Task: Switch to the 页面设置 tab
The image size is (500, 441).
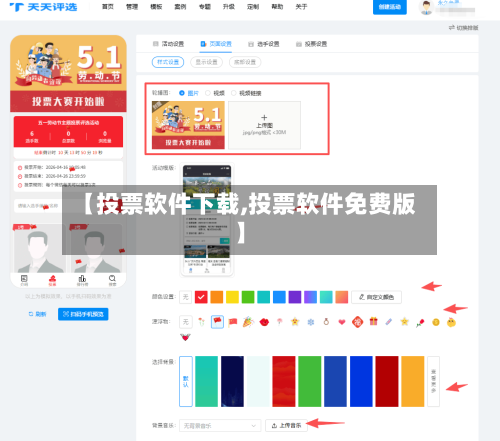Action: pyautogui.click(x=216, y=44)
